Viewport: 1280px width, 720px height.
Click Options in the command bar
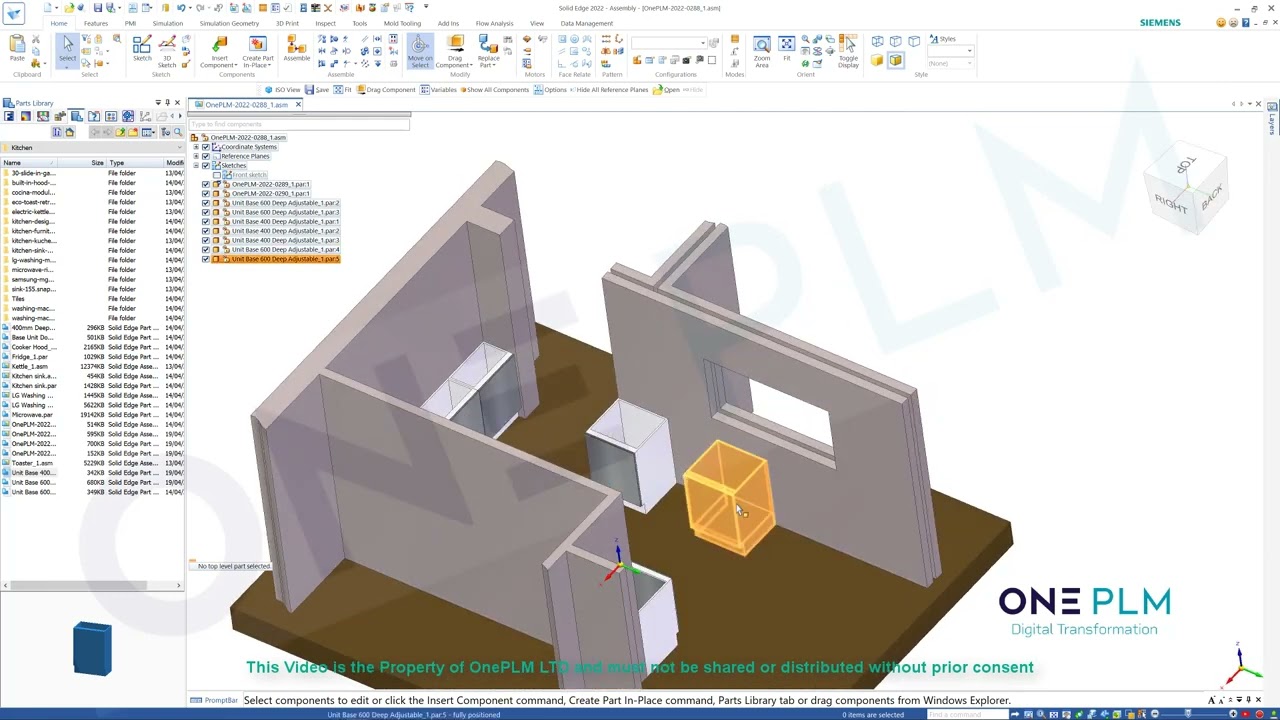coord(551,90)
